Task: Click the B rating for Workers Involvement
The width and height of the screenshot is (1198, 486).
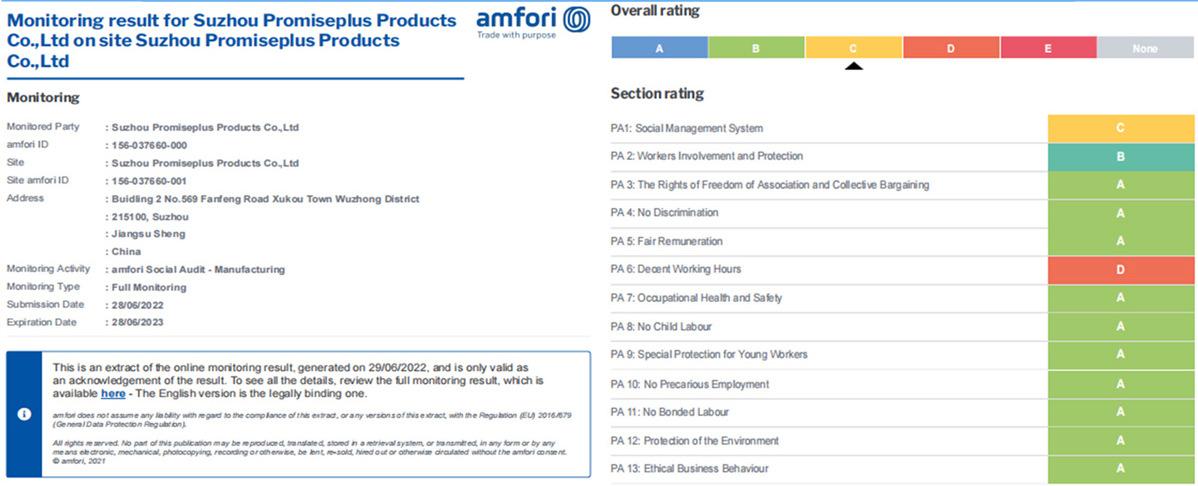Action: 1121,157
